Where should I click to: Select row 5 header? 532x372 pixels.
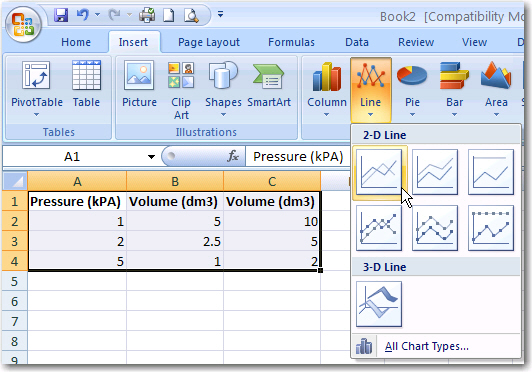14,281
